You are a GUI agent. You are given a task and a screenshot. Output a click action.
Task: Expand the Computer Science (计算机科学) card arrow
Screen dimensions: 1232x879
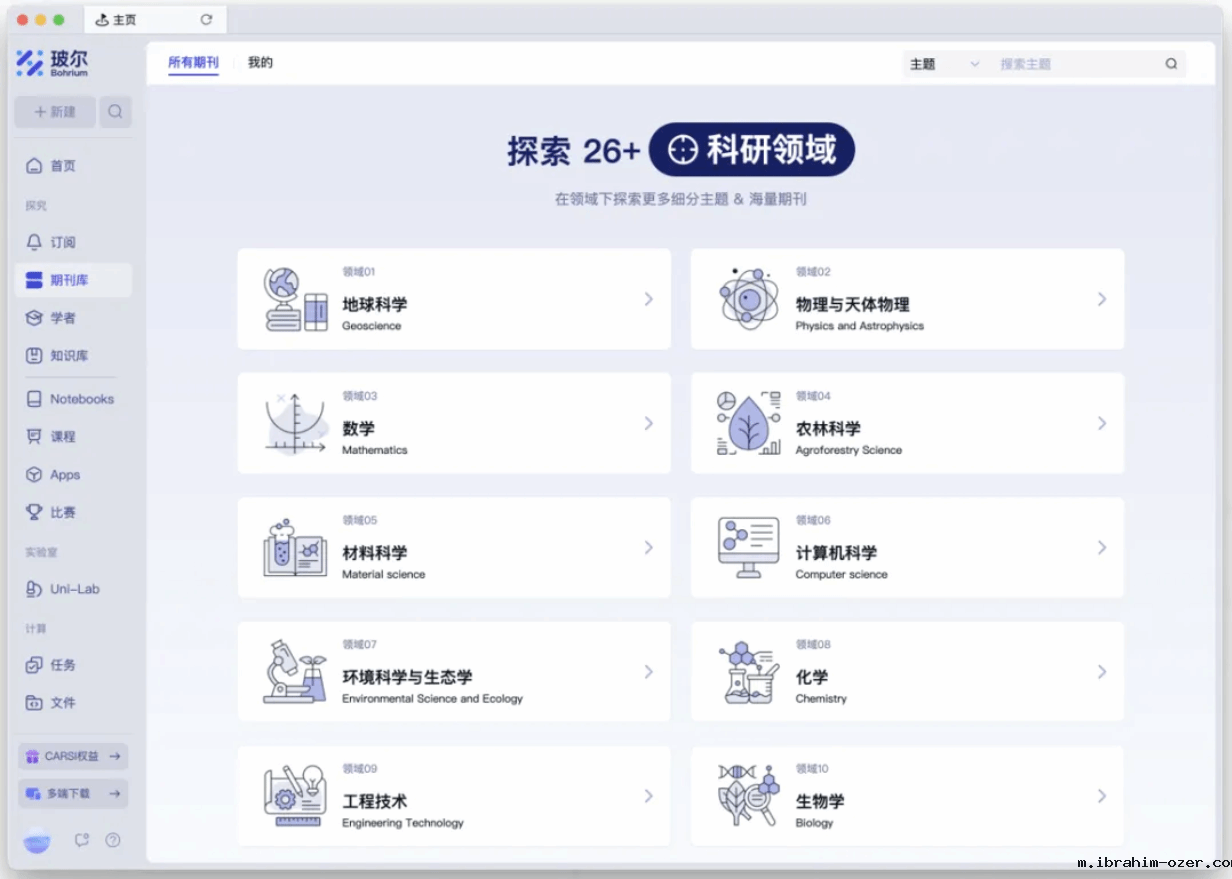pos(1101,548)
